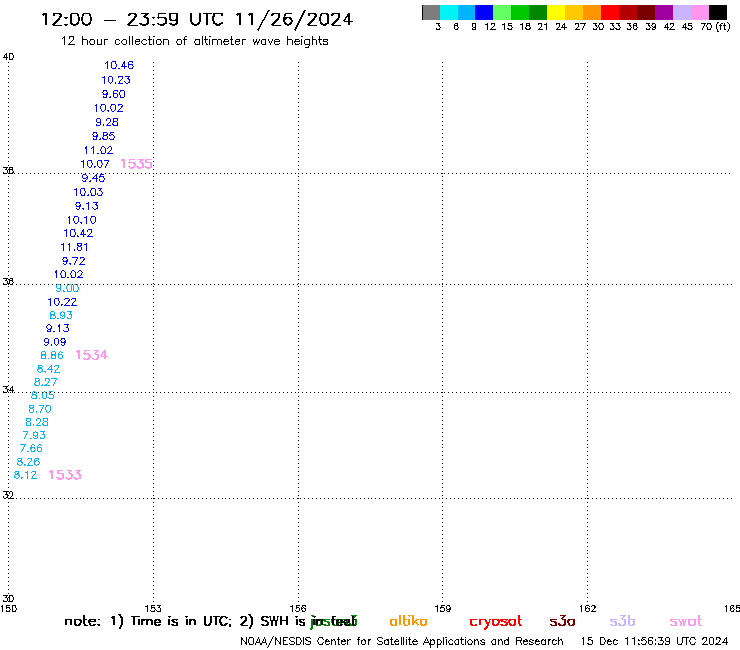Select the dark red s3a legend label
Viewport: 740px width, 650px height.
click(x=562, y=621)
